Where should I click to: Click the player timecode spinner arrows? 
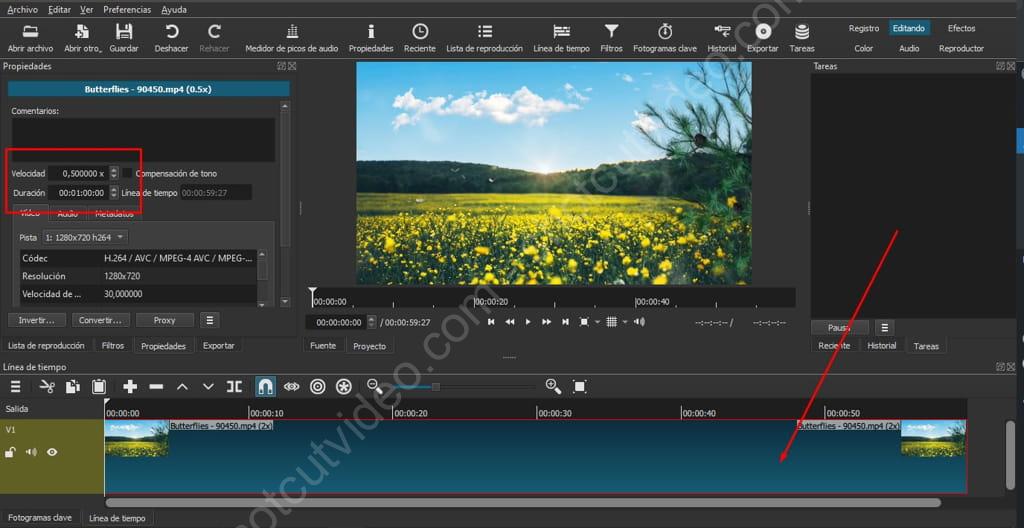click(x=372, y=322)
